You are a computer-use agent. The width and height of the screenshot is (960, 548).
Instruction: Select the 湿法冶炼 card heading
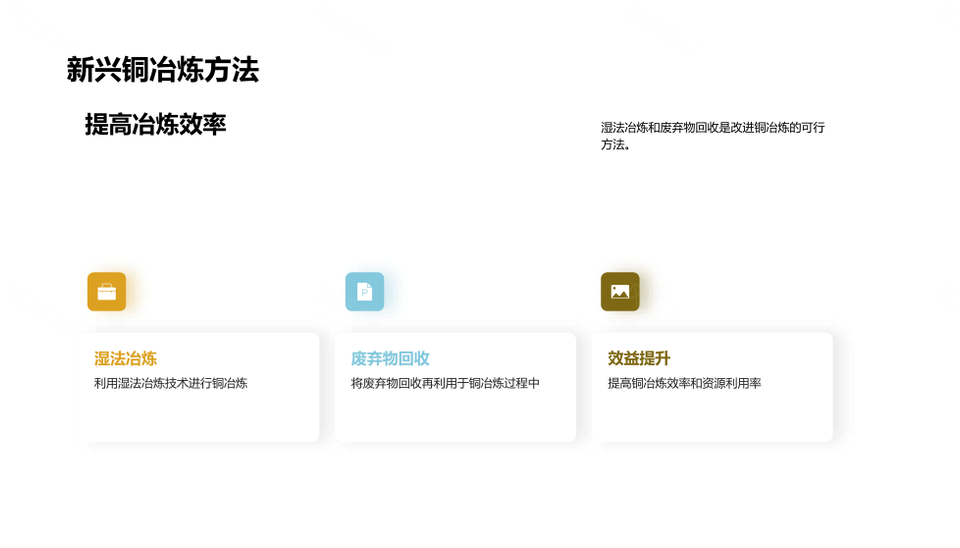[x=126, y=358]
